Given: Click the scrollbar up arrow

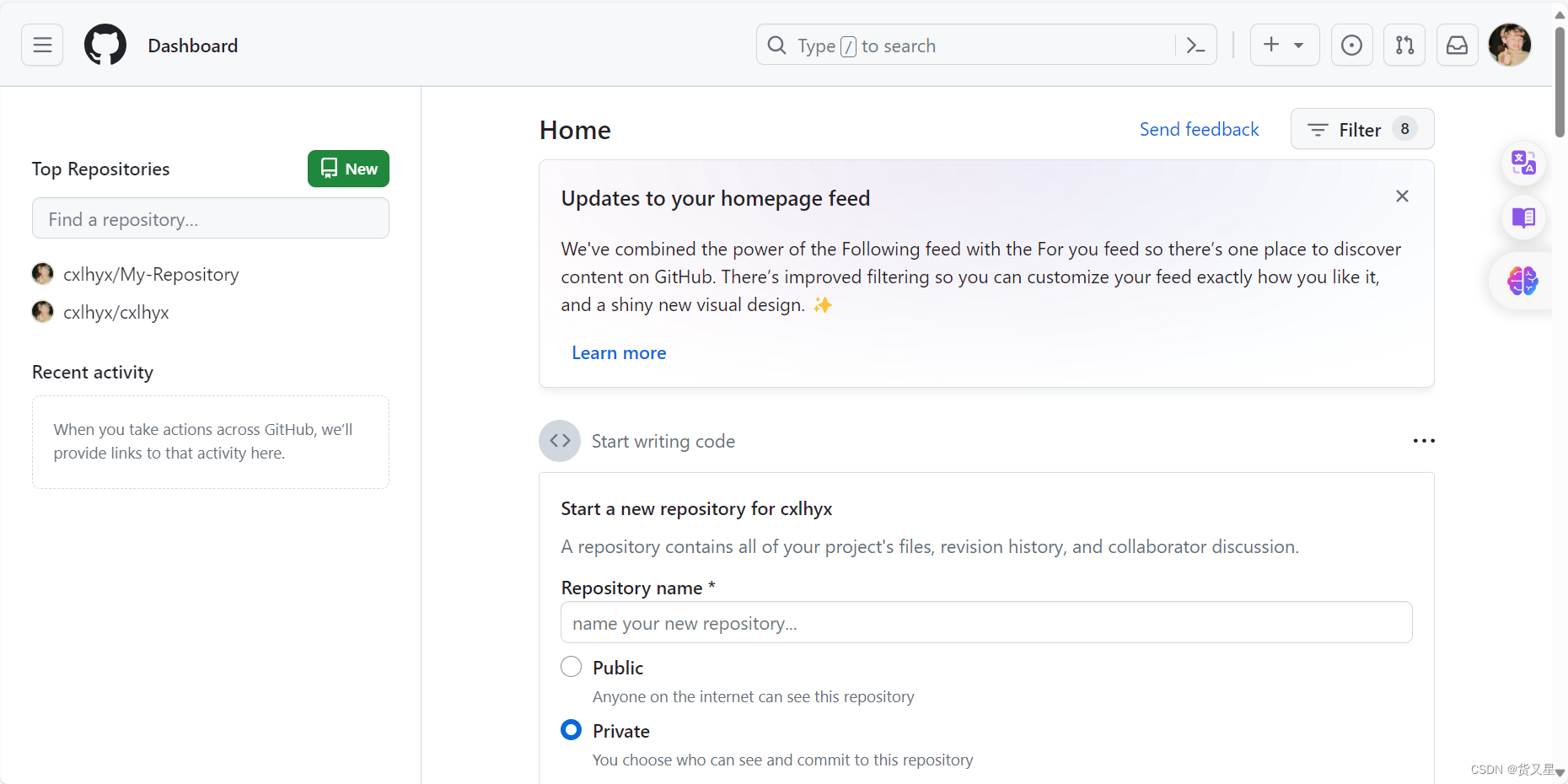Looking at the screenshot, I should coord(1560,14).
